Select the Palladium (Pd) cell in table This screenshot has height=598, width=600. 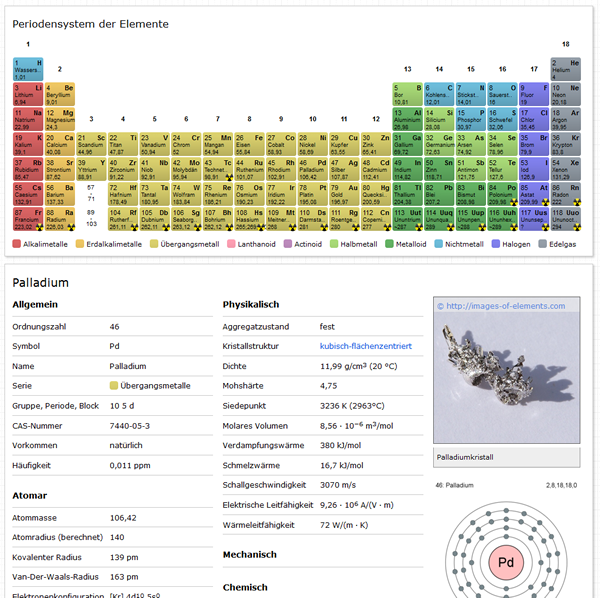coord(313,169)
